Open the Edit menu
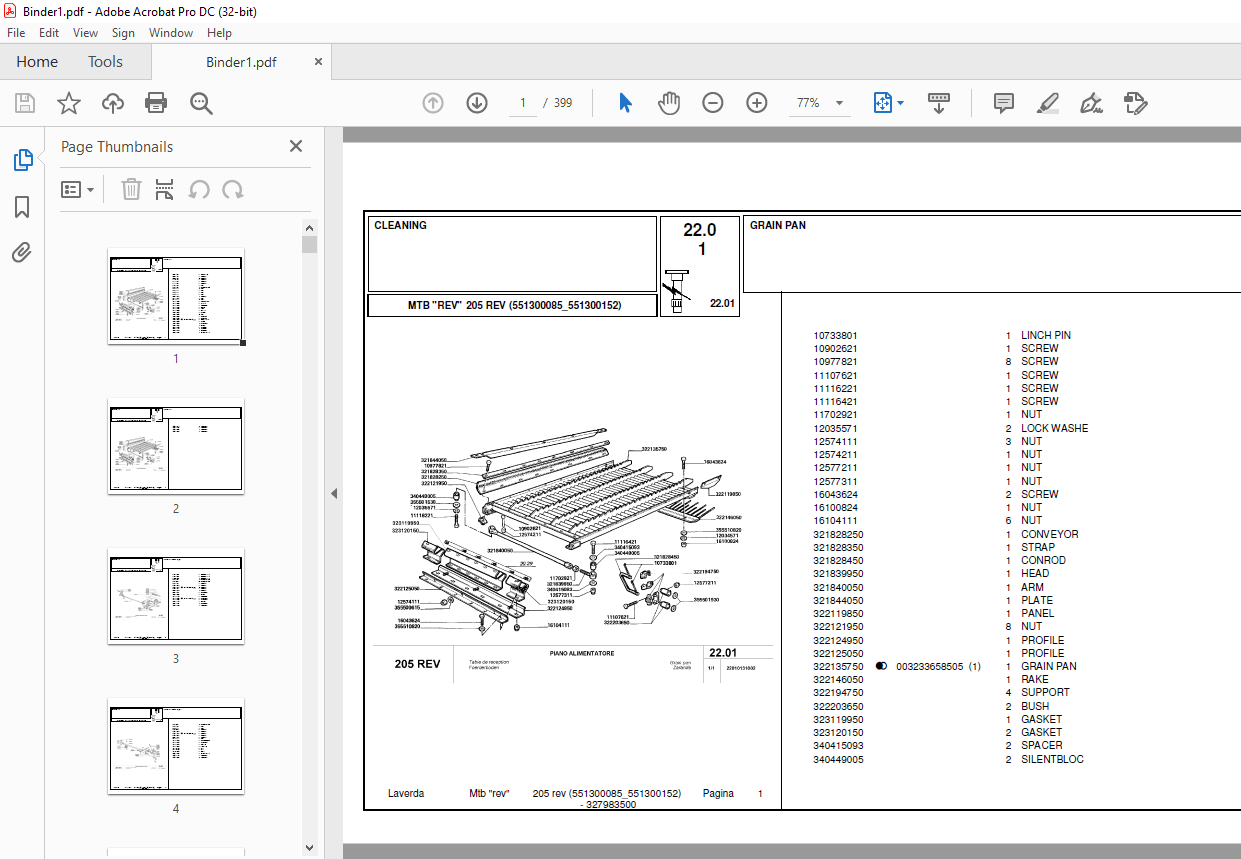Viewport: 1241px width, 859px height. click(x=49, y=33)
